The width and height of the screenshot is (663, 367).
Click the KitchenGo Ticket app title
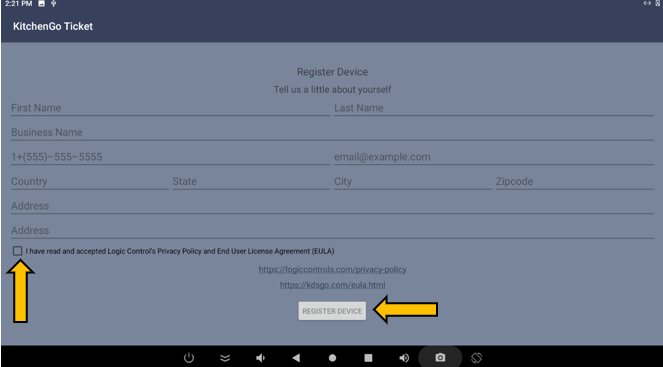53,26
